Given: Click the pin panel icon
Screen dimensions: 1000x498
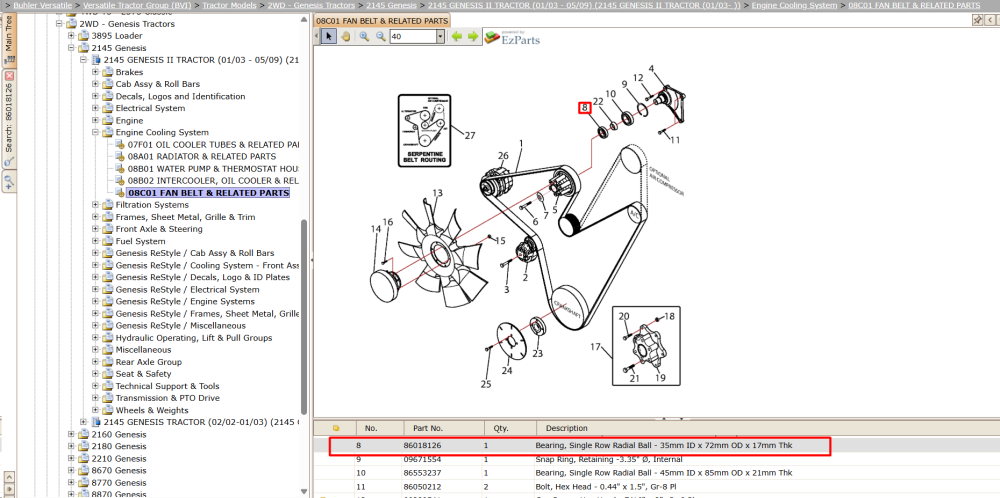Looking at the screenshot, I should coord(978,20).
